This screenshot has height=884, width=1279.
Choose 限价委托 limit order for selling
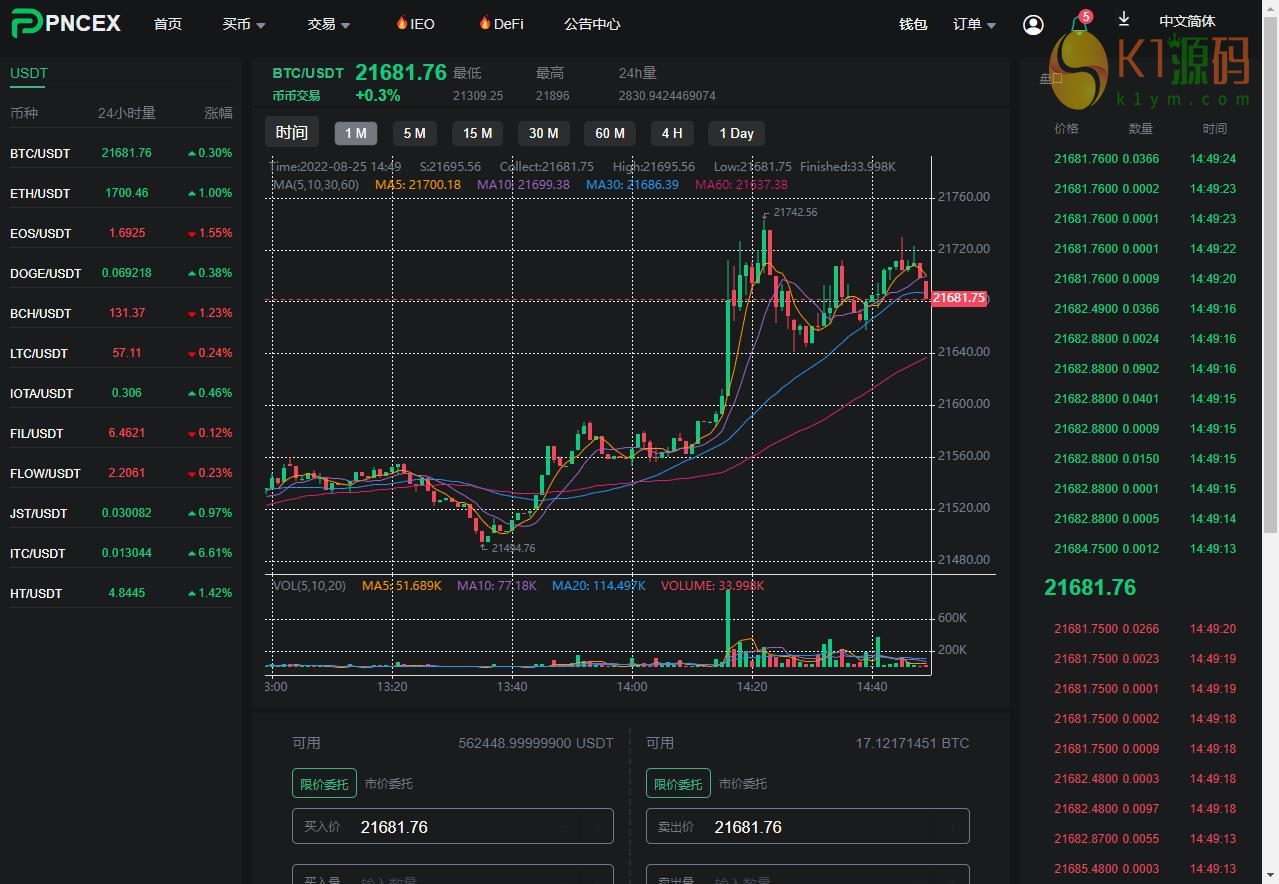coord(678,783)
